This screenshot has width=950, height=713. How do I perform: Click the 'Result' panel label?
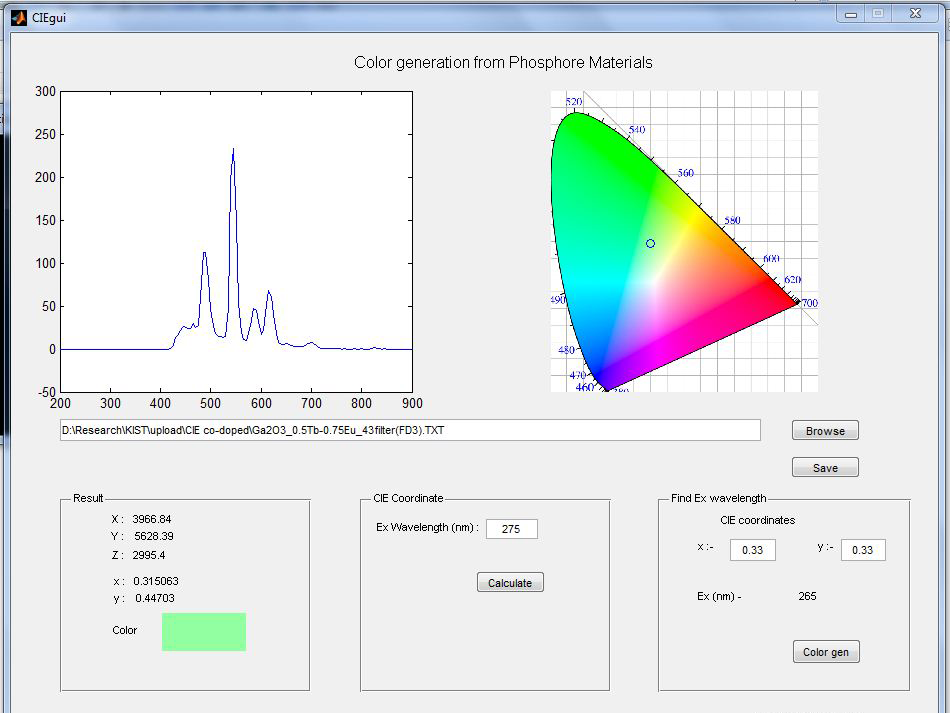[x=88, y=498]
